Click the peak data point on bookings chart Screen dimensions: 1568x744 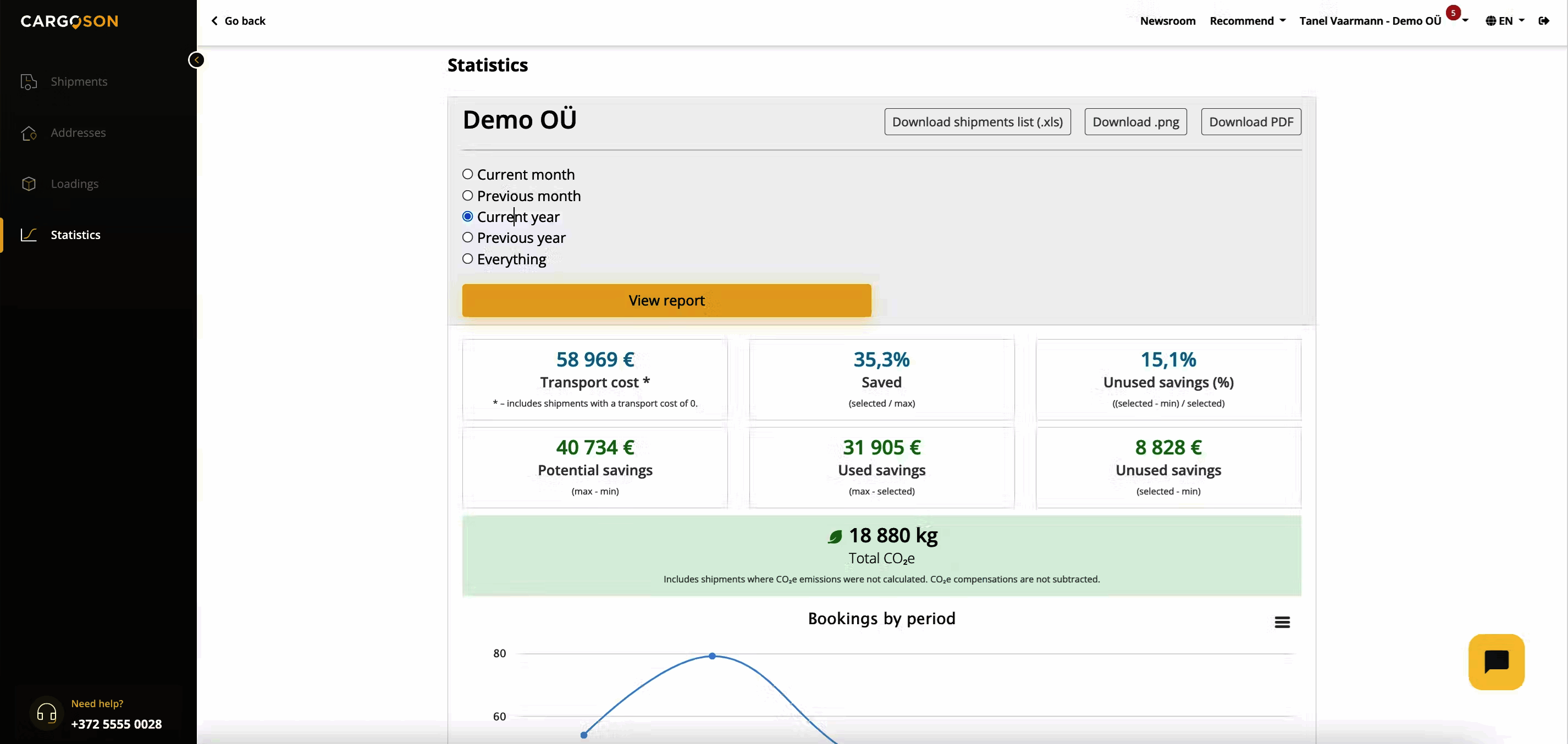[712, 656]
